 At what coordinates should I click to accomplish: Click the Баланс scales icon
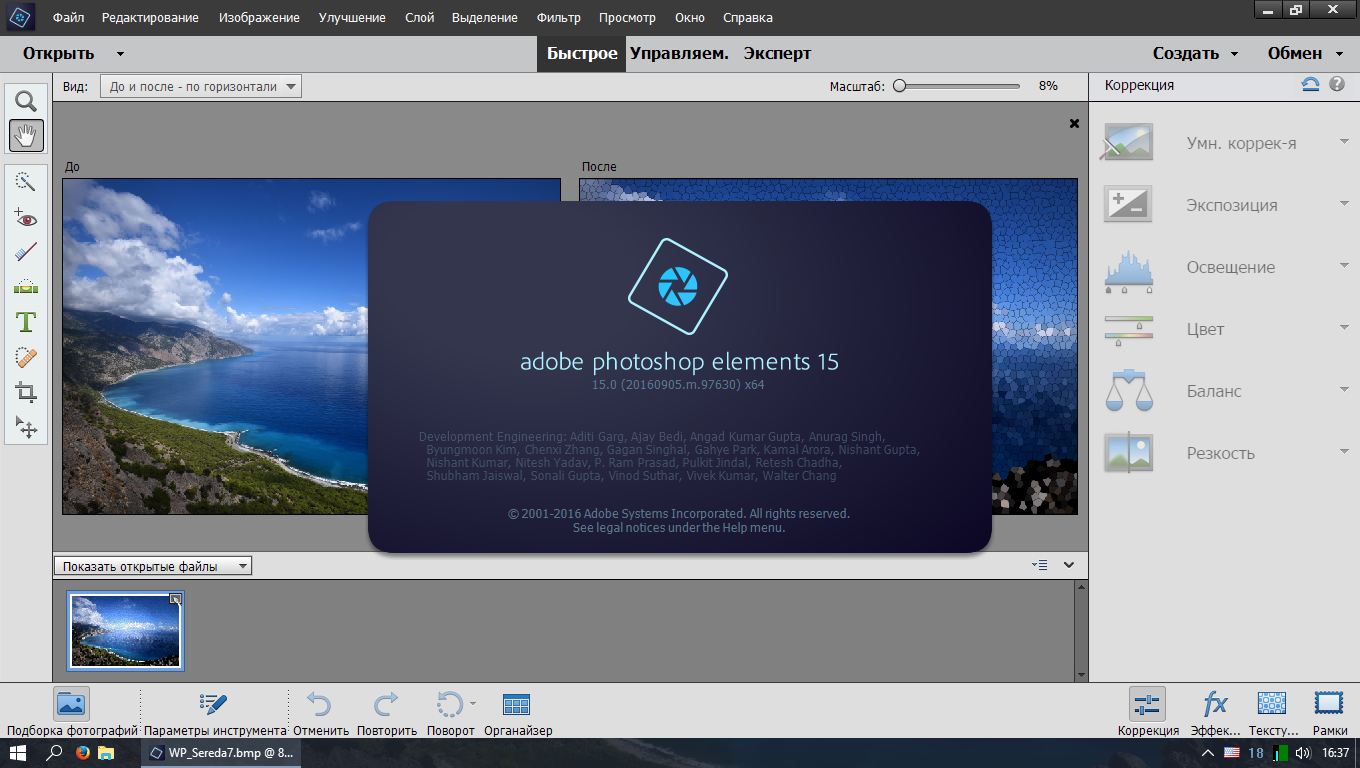[1128, 391]
